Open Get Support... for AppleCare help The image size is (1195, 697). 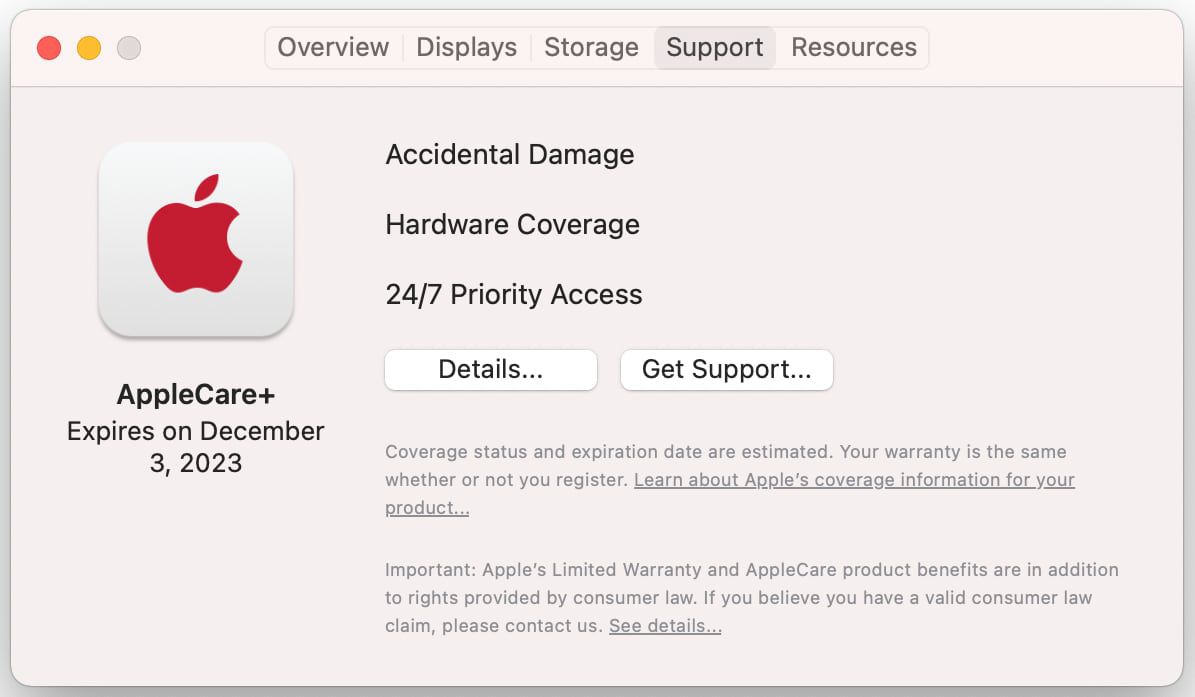pos(727,369)
